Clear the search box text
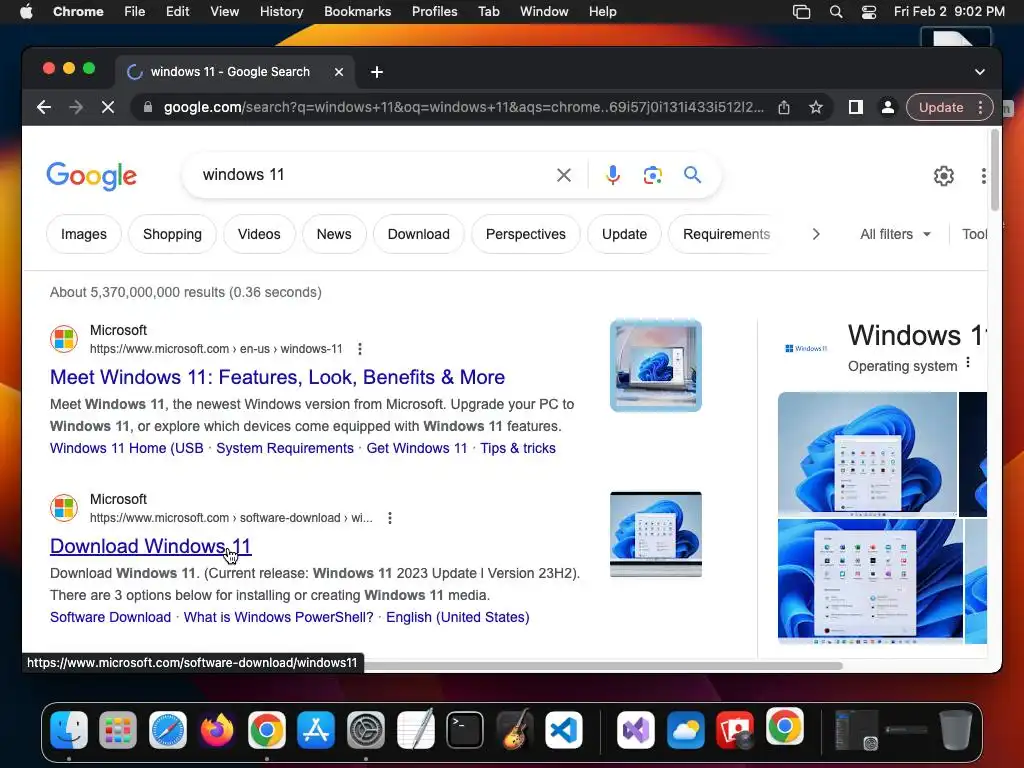Image resolution: width=1024 pixels, height=768 pixels. (564, 175)
